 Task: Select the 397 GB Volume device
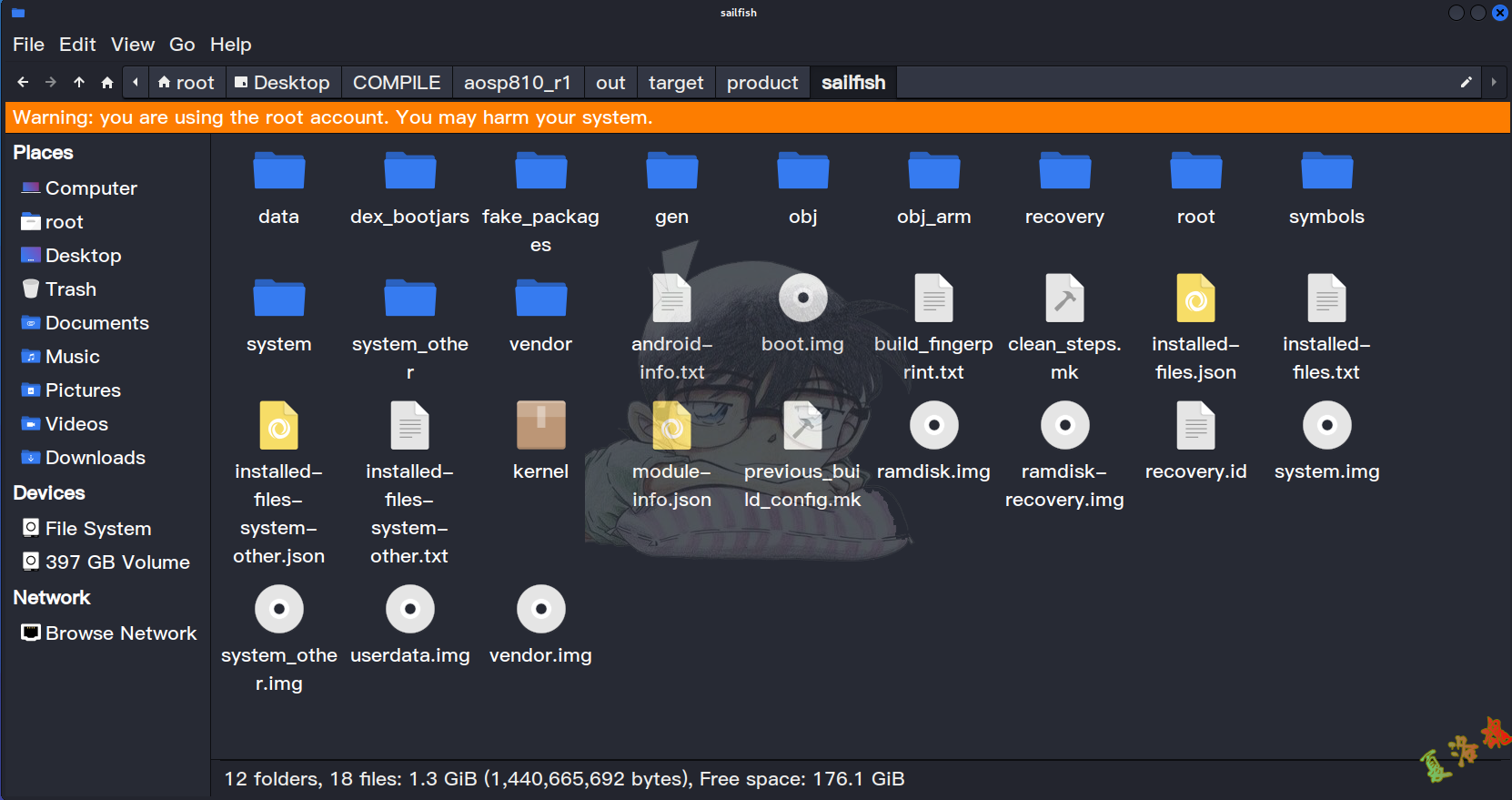click(x=116, y=562)
